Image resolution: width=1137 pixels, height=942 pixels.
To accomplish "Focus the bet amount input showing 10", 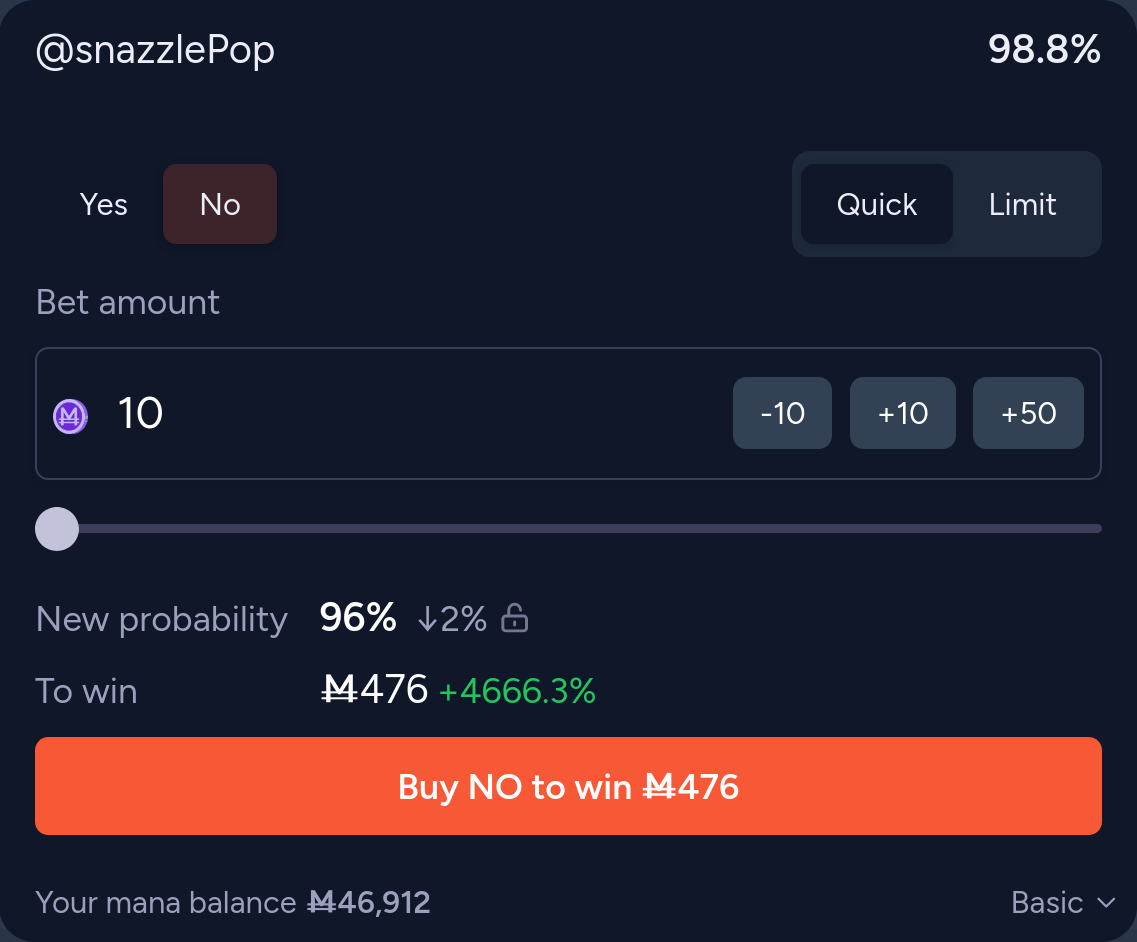I will coord(400,413).
